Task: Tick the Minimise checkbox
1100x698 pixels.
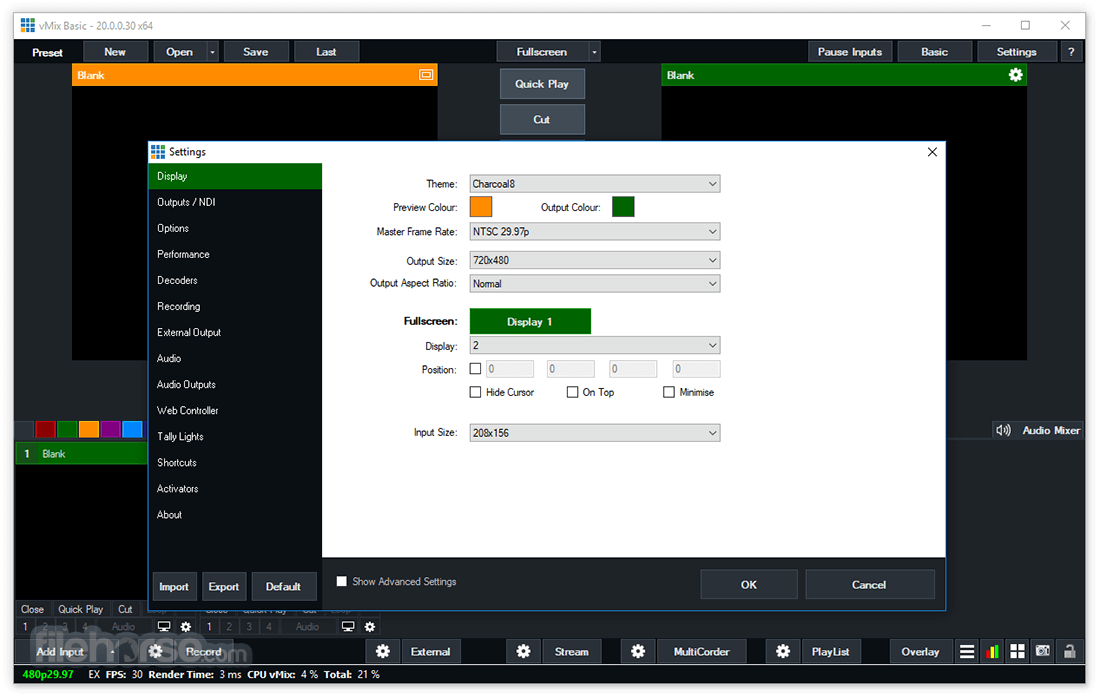Action: point(669,392)
